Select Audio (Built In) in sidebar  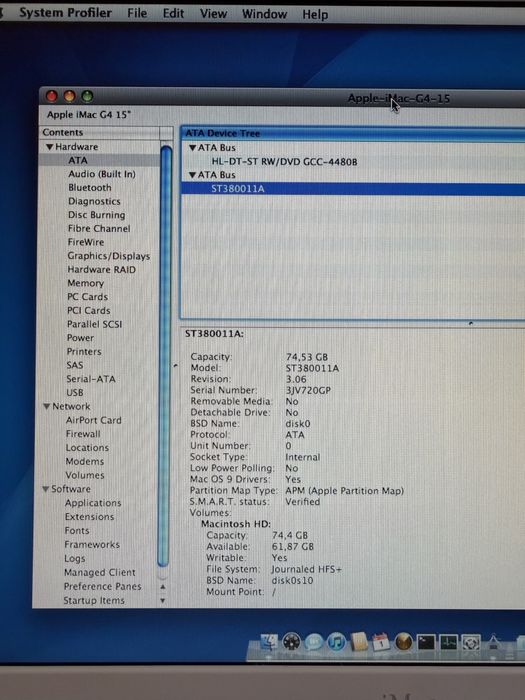click(102, 174)
